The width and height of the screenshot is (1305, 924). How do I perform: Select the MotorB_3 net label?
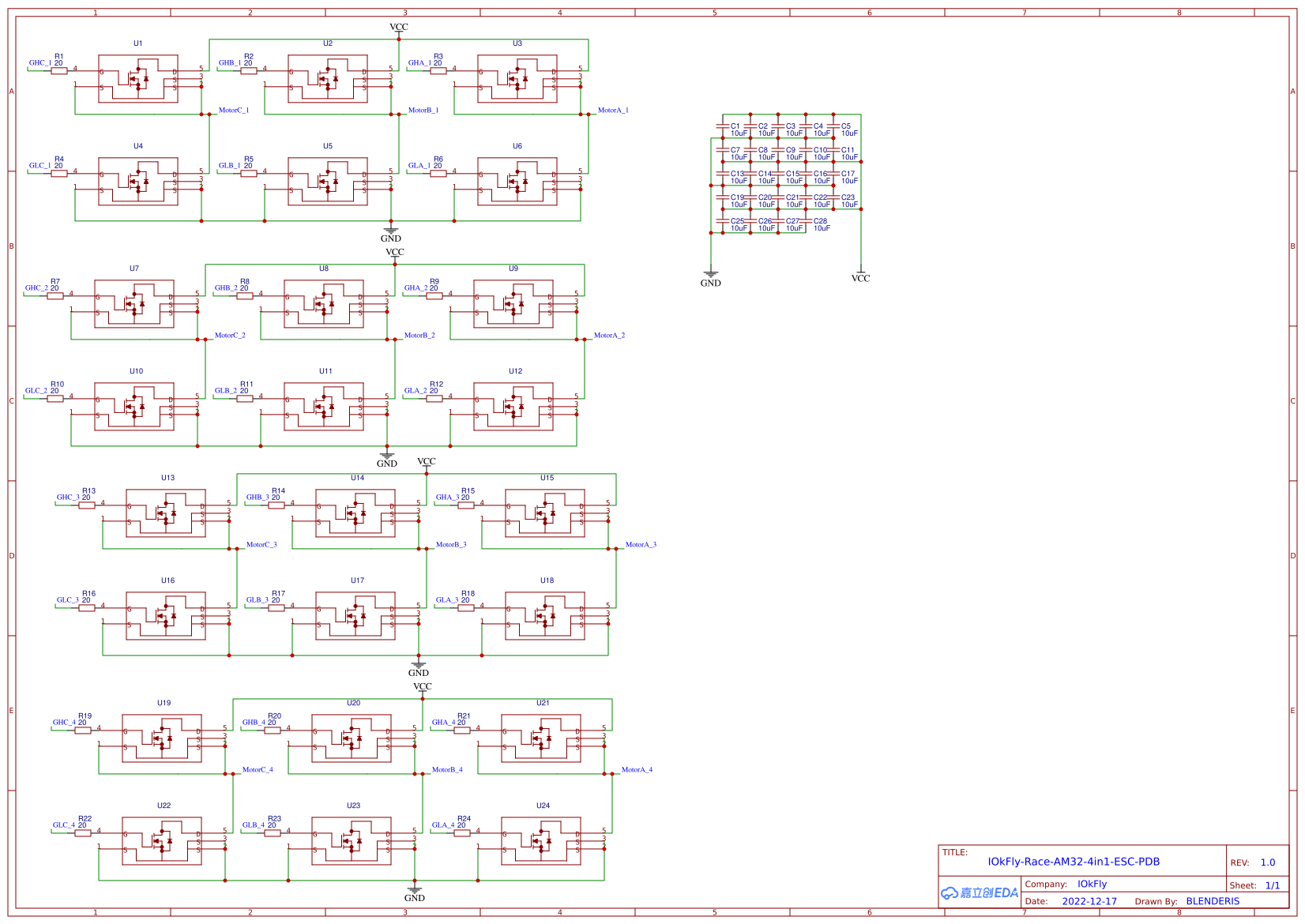[453, 544]
